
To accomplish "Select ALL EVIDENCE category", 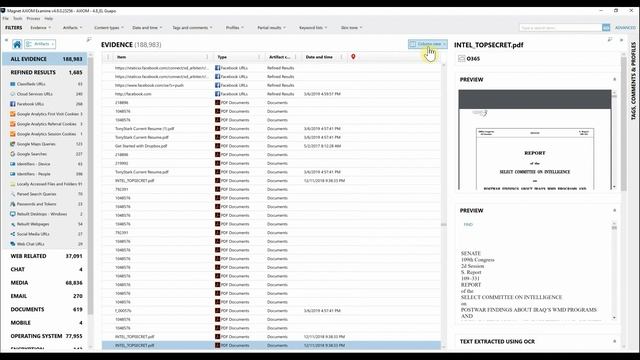I will 45,59.
